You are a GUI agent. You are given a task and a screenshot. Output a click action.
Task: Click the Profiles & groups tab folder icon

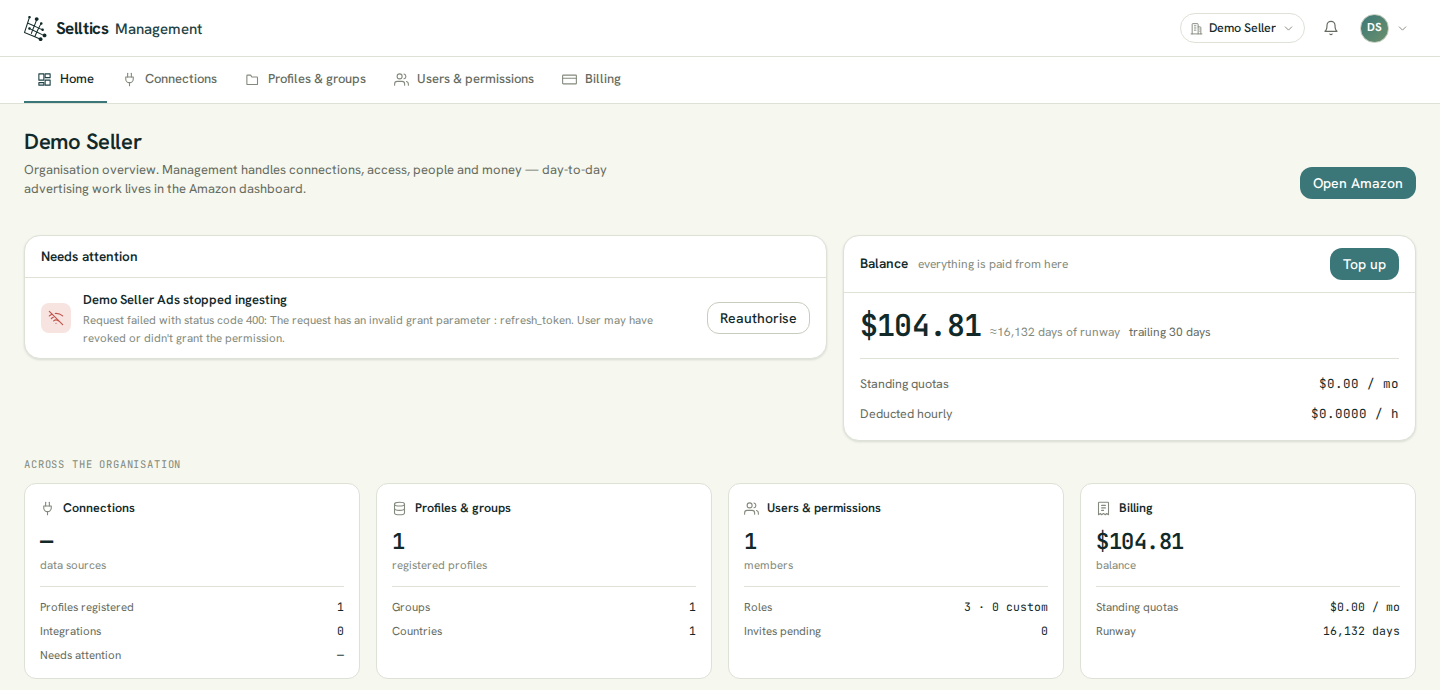[252, 79]
